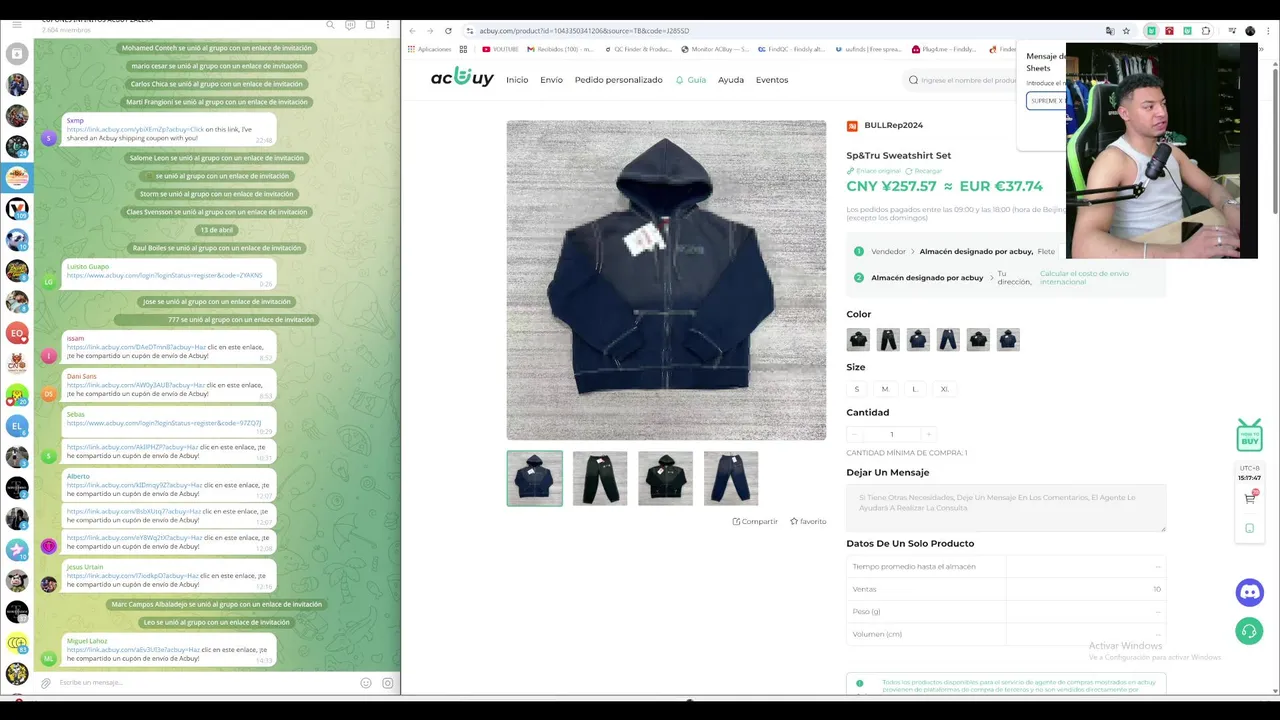The width and height of the screenshot is (1280, 720).
Task: Open Envío in acbuy nav
Action: [x=551, y=80]
